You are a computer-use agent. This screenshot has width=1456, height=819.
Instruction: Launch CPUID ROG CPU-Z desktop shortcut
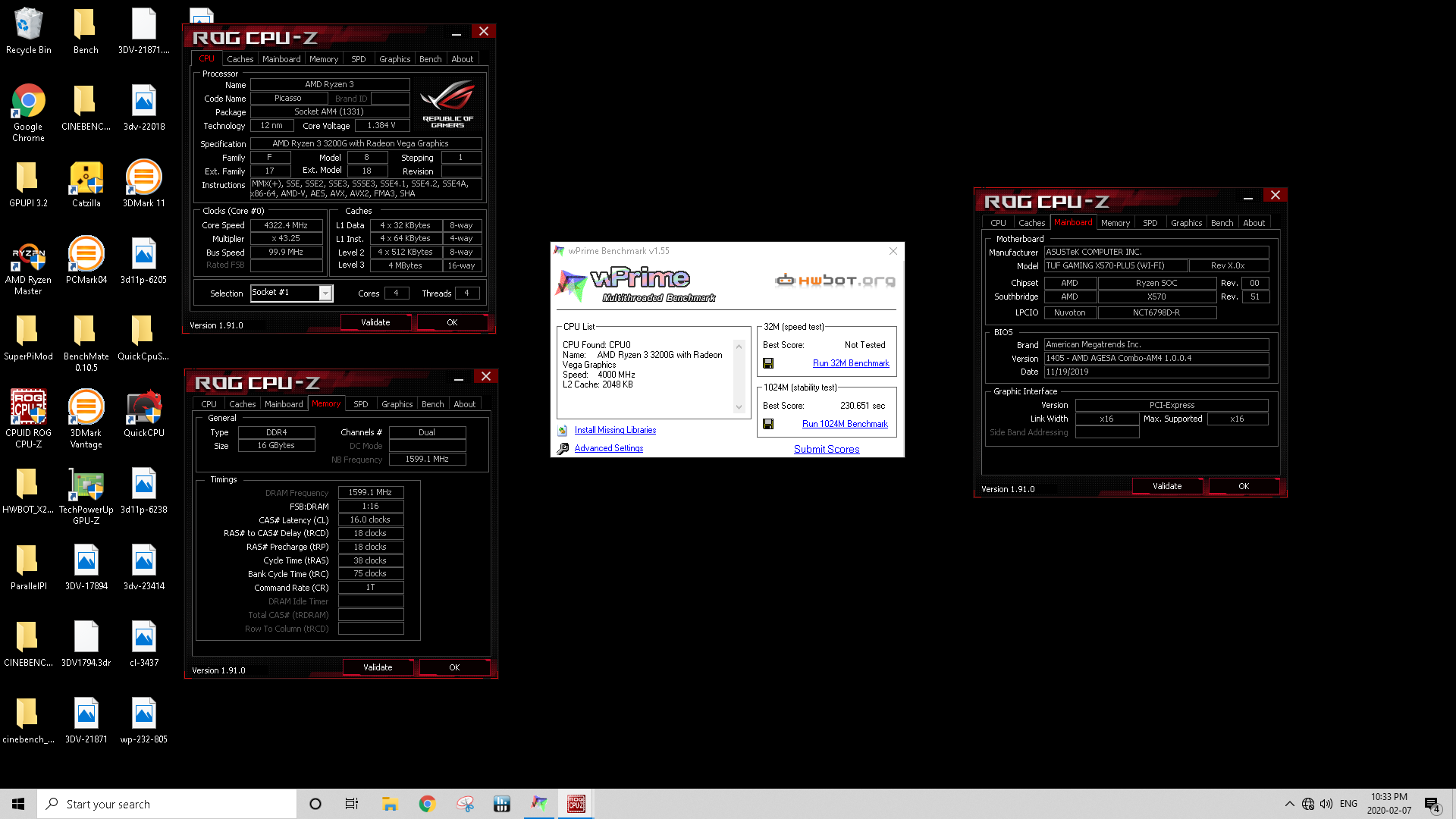tap(29, 419)
